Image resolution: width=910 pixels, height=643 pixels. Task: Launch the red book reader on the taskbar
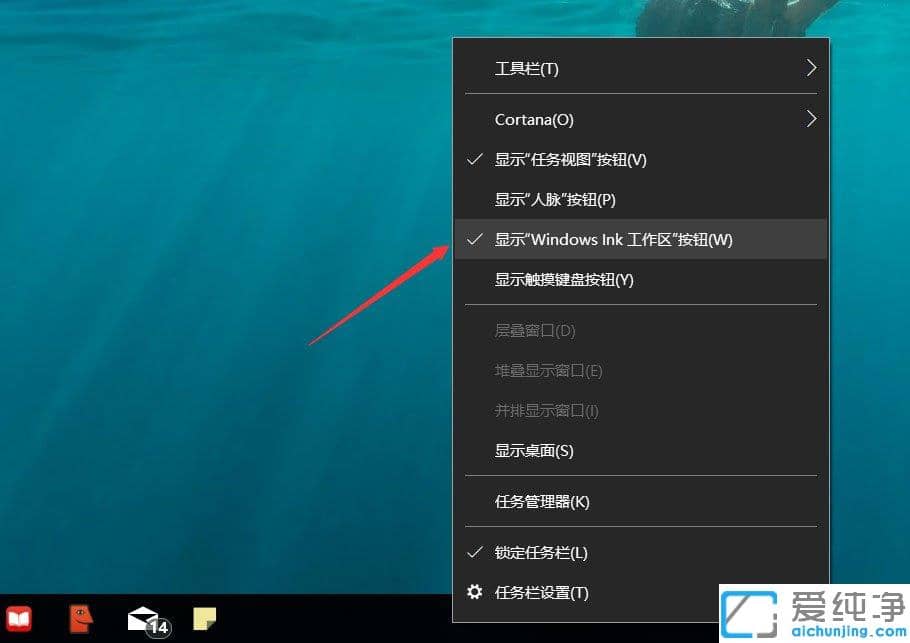coord(18,618)
